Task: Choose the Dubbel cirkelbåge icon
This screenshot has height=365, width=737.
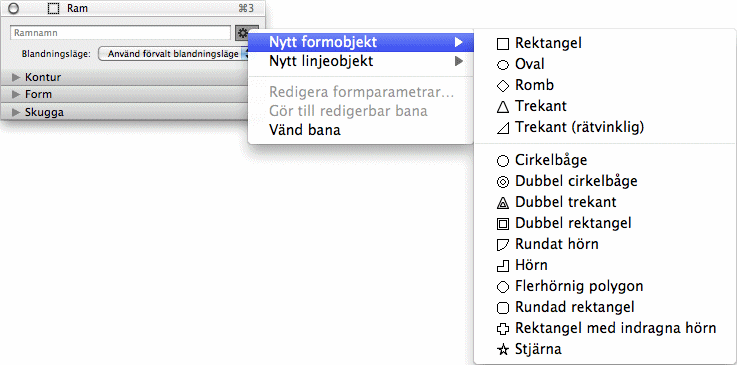Action: 503,182
